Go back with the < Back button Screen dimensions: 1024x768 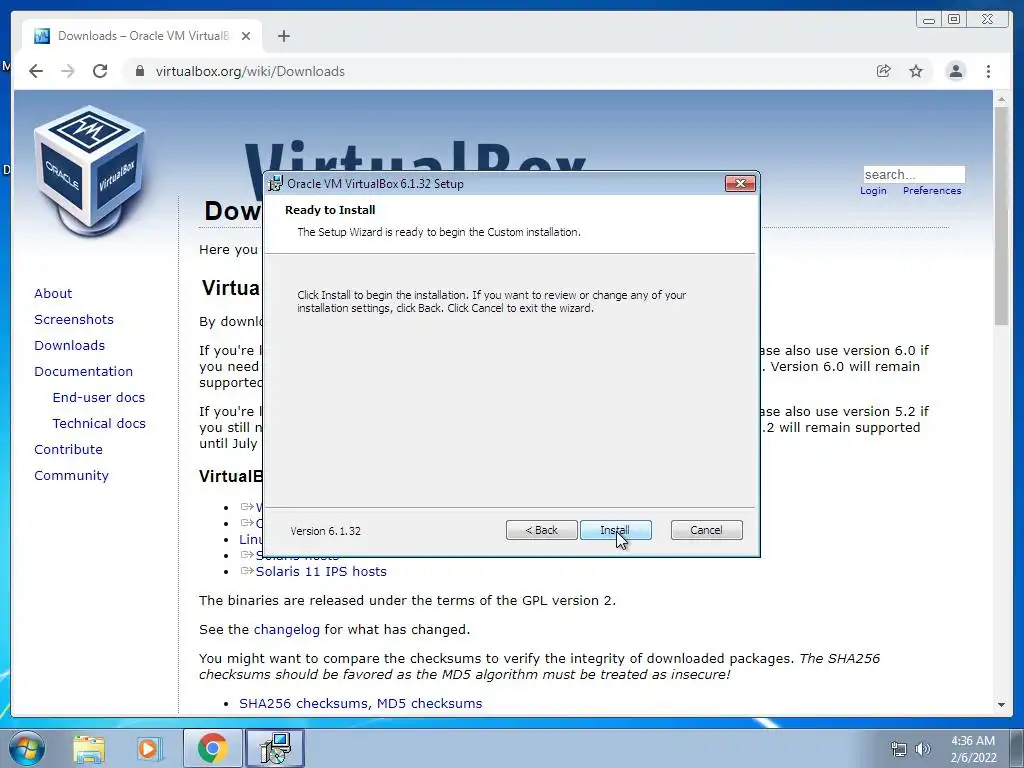[541, 530]
